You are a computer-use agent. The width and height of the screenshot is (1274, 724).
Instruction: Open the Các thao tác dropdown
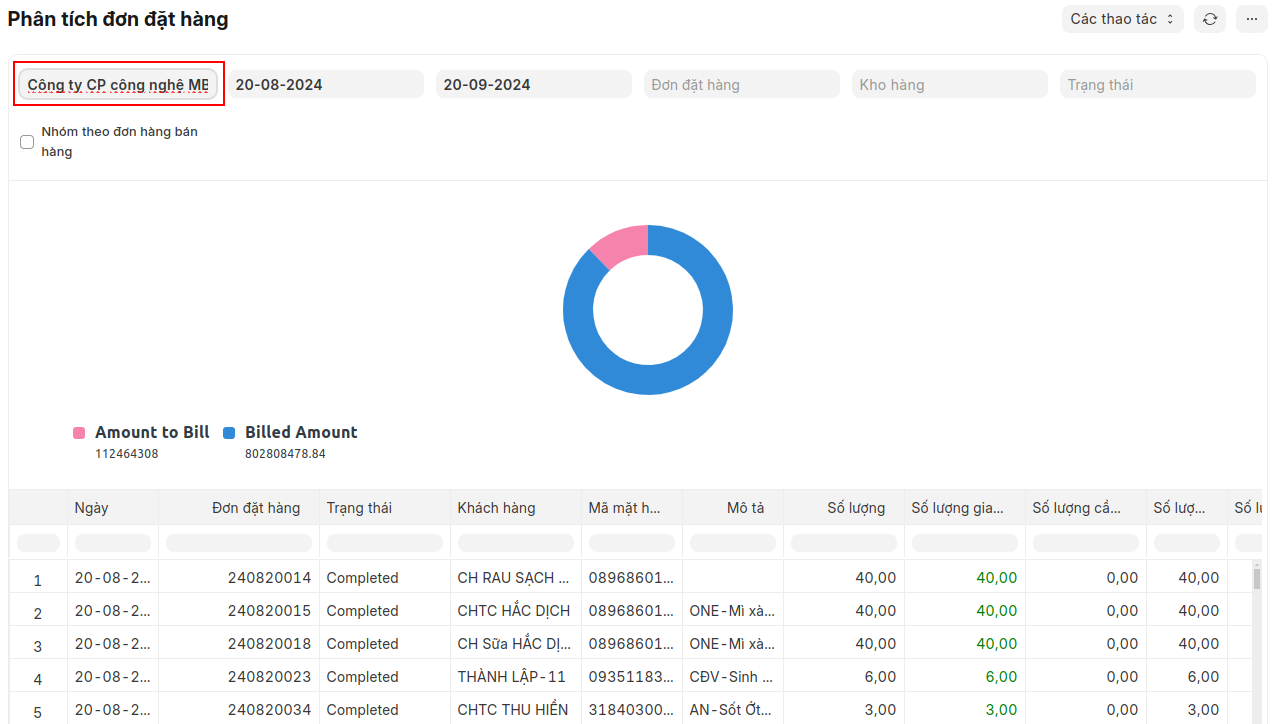1122,19
